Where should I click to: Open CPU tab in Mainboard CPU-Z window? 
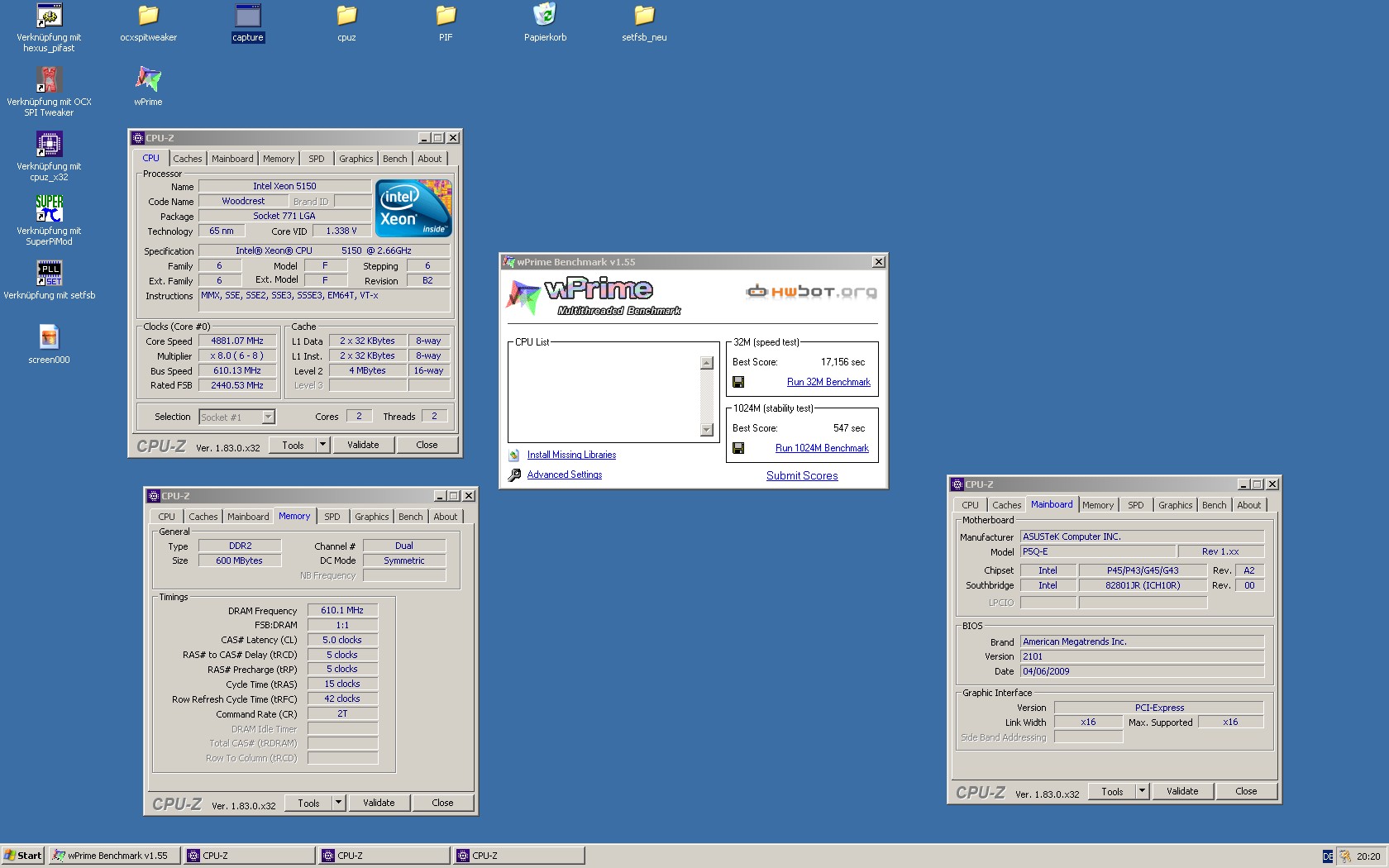point(971,505)
